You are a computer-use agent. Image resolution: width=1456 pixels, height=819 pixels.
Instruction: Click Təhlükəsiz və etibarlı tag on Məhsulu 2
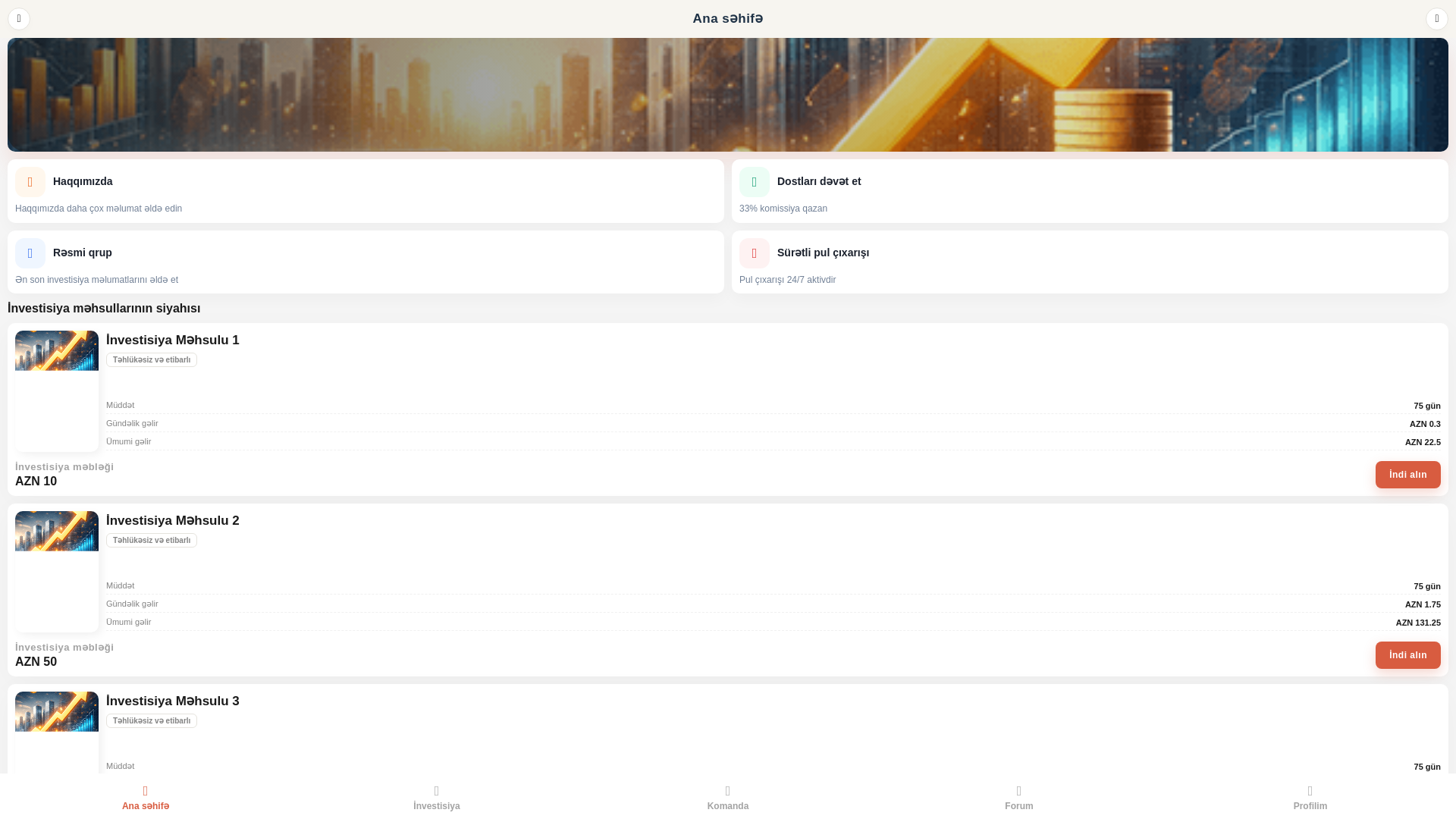(152, 541)
